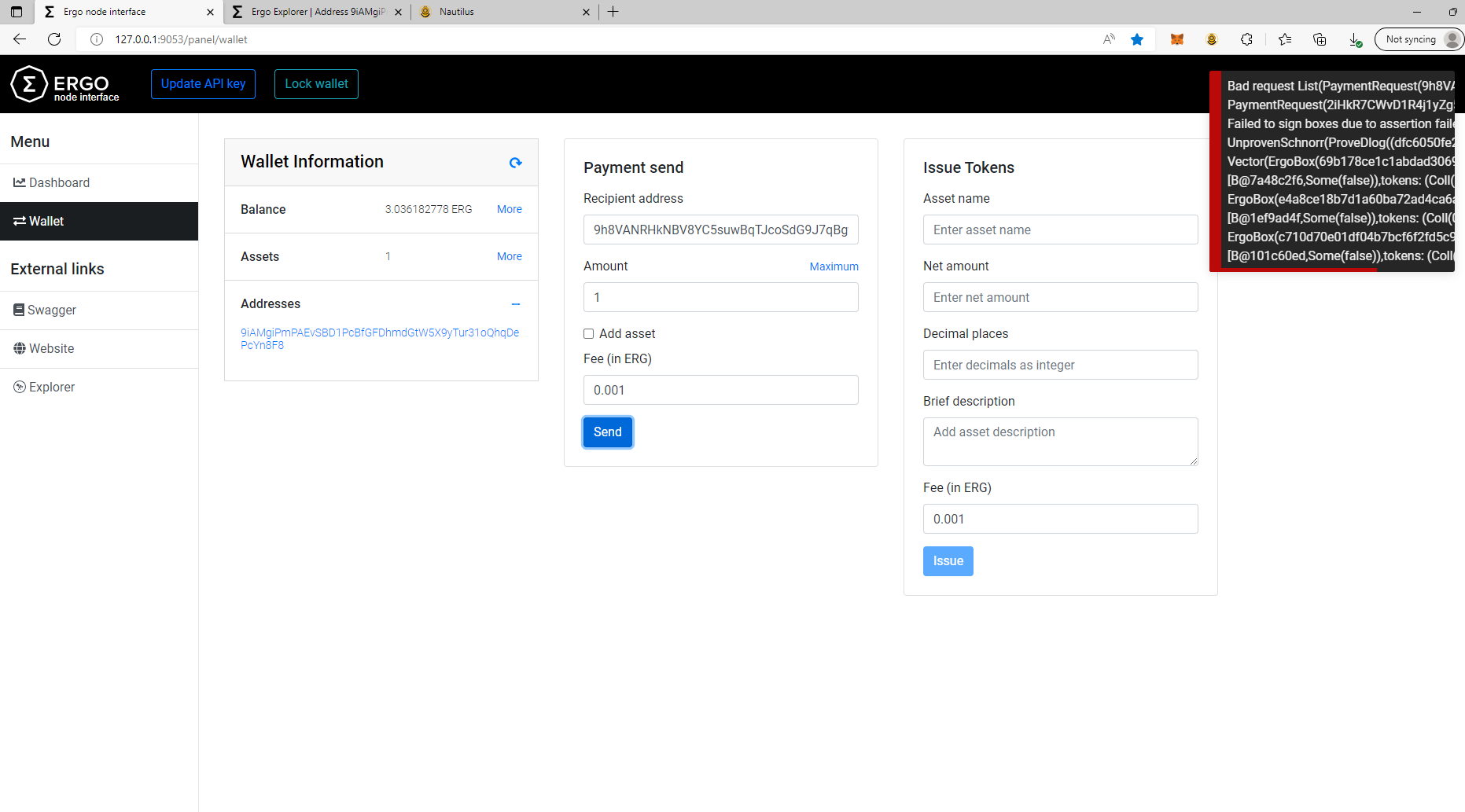Click the Recipient address field

[x=721, y=230]
